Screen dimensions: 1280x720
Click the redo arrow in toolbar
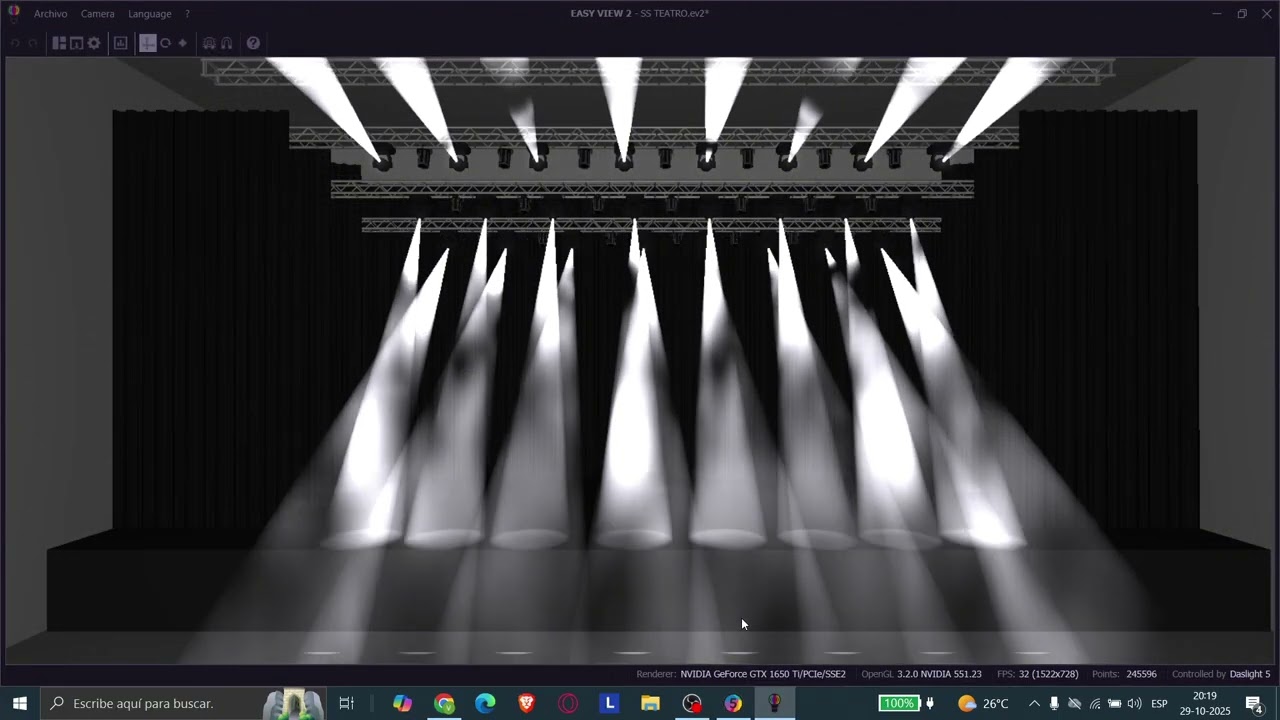point(33,43)
